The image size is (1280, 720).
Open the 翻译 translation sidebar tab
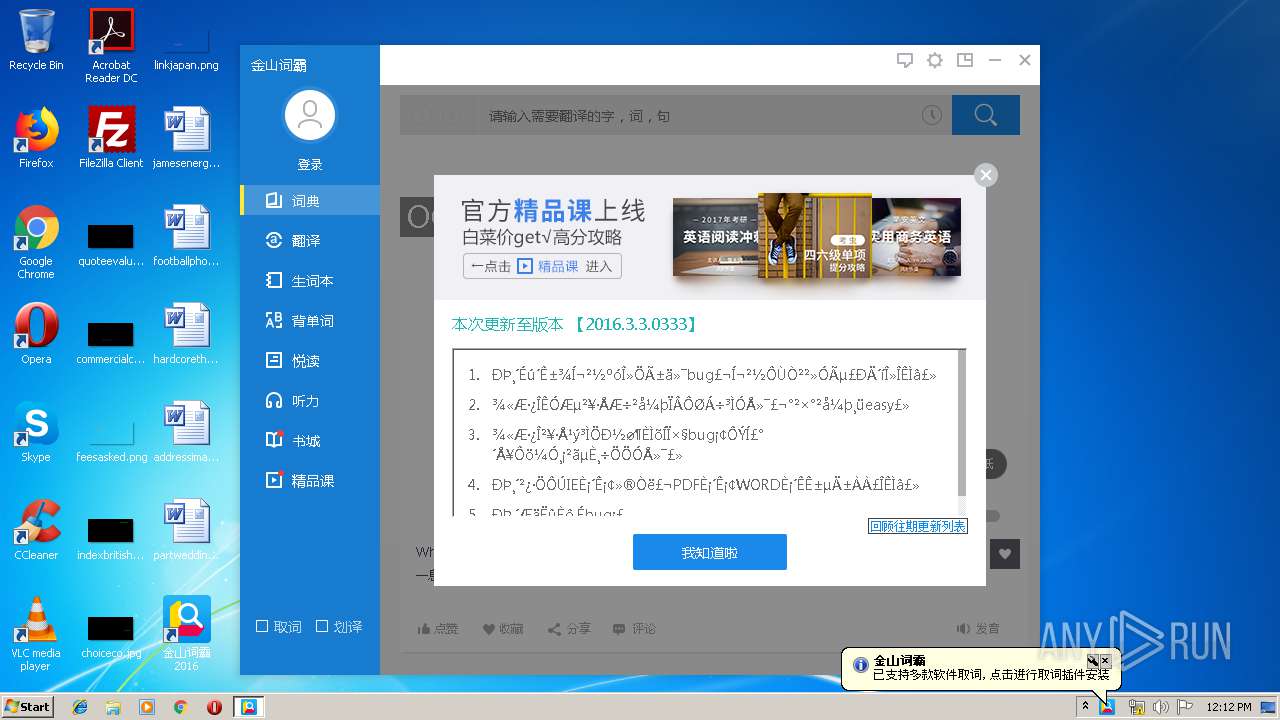coord(310,241)
